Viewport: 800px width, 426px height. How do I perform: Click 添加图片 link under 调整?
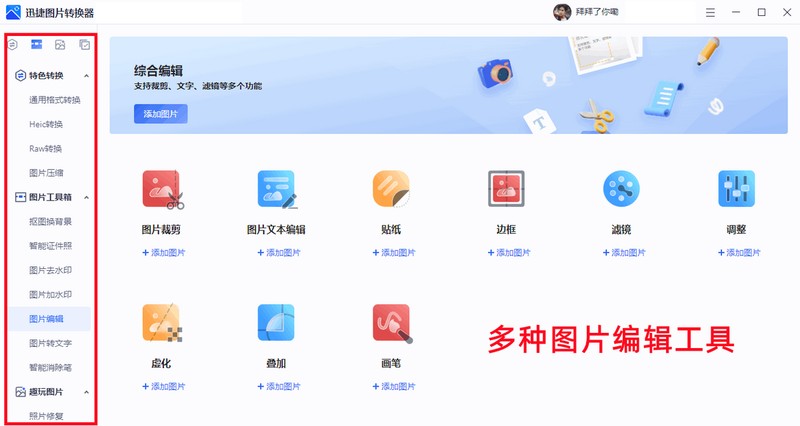pyautogui.click(x=739, y=253)
